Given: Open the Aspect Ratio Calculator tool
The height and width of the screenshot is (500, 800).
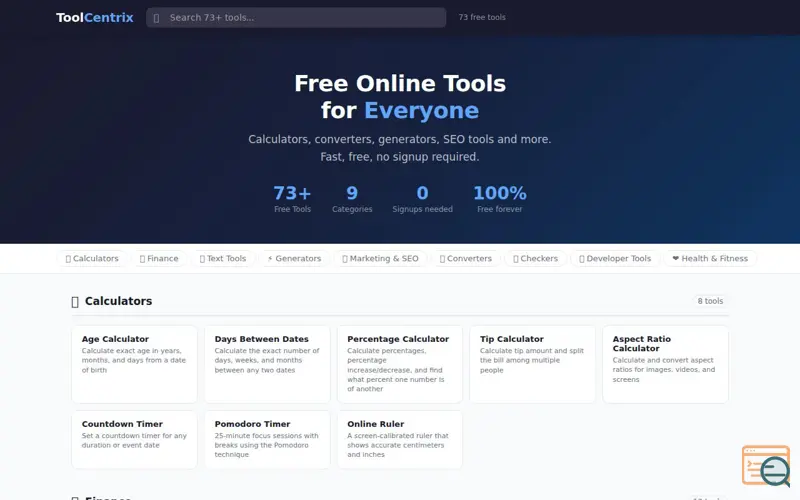Looking at the screenshot, I should pos(665,364).
